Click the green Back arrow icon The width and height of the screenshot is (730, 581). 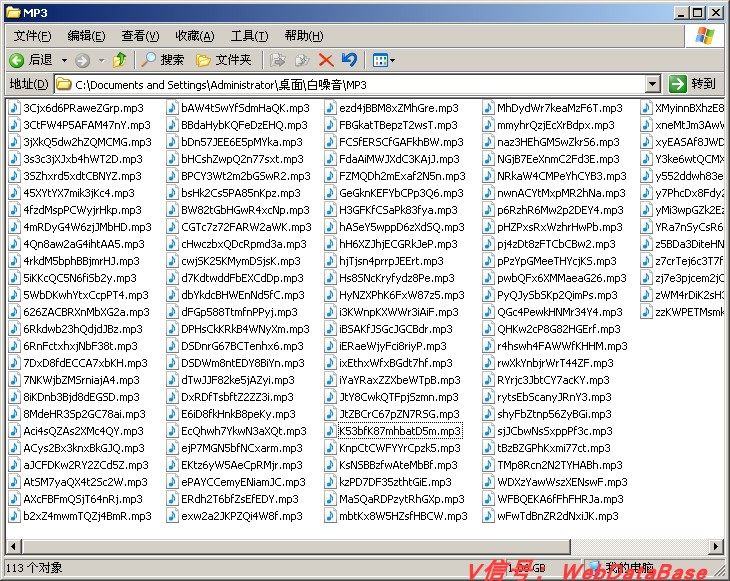tap(16, 60)
